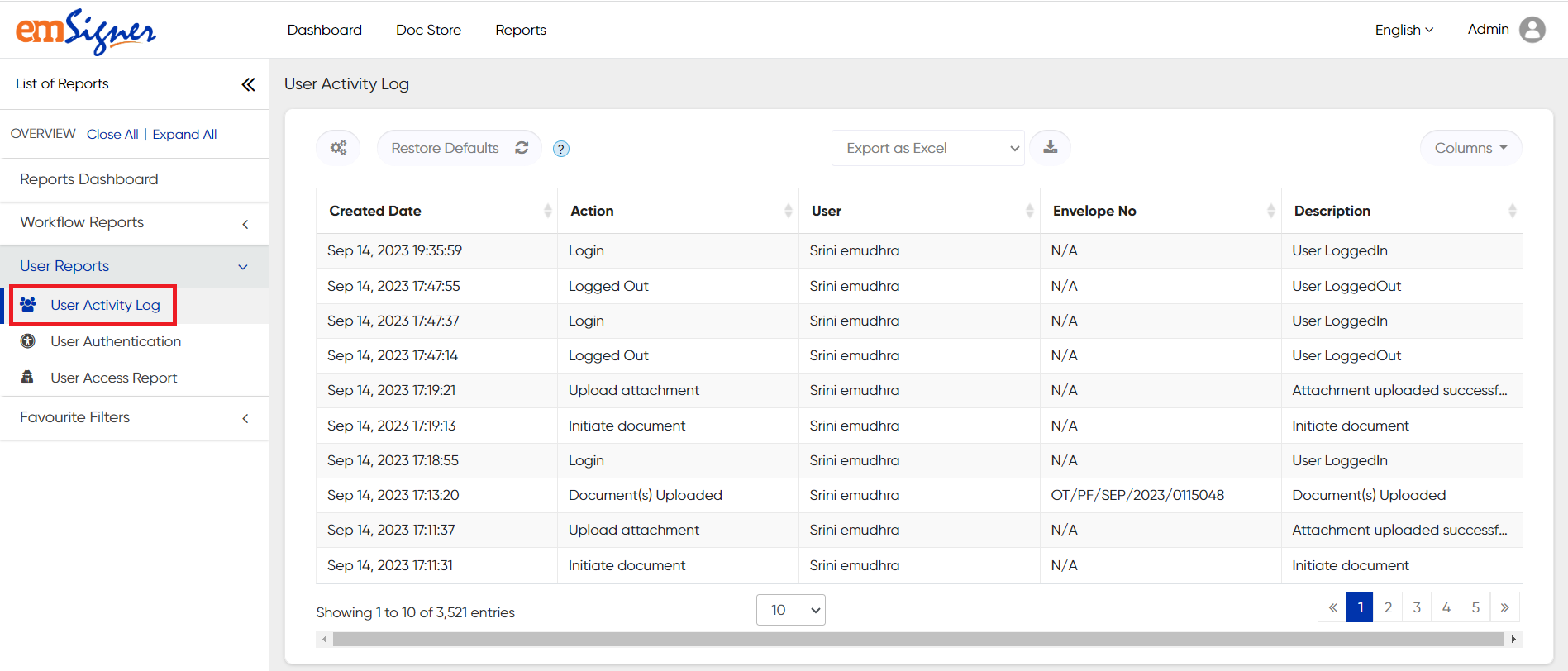
Task: Open the Admin profile avatar
Action: point(1532,30)
